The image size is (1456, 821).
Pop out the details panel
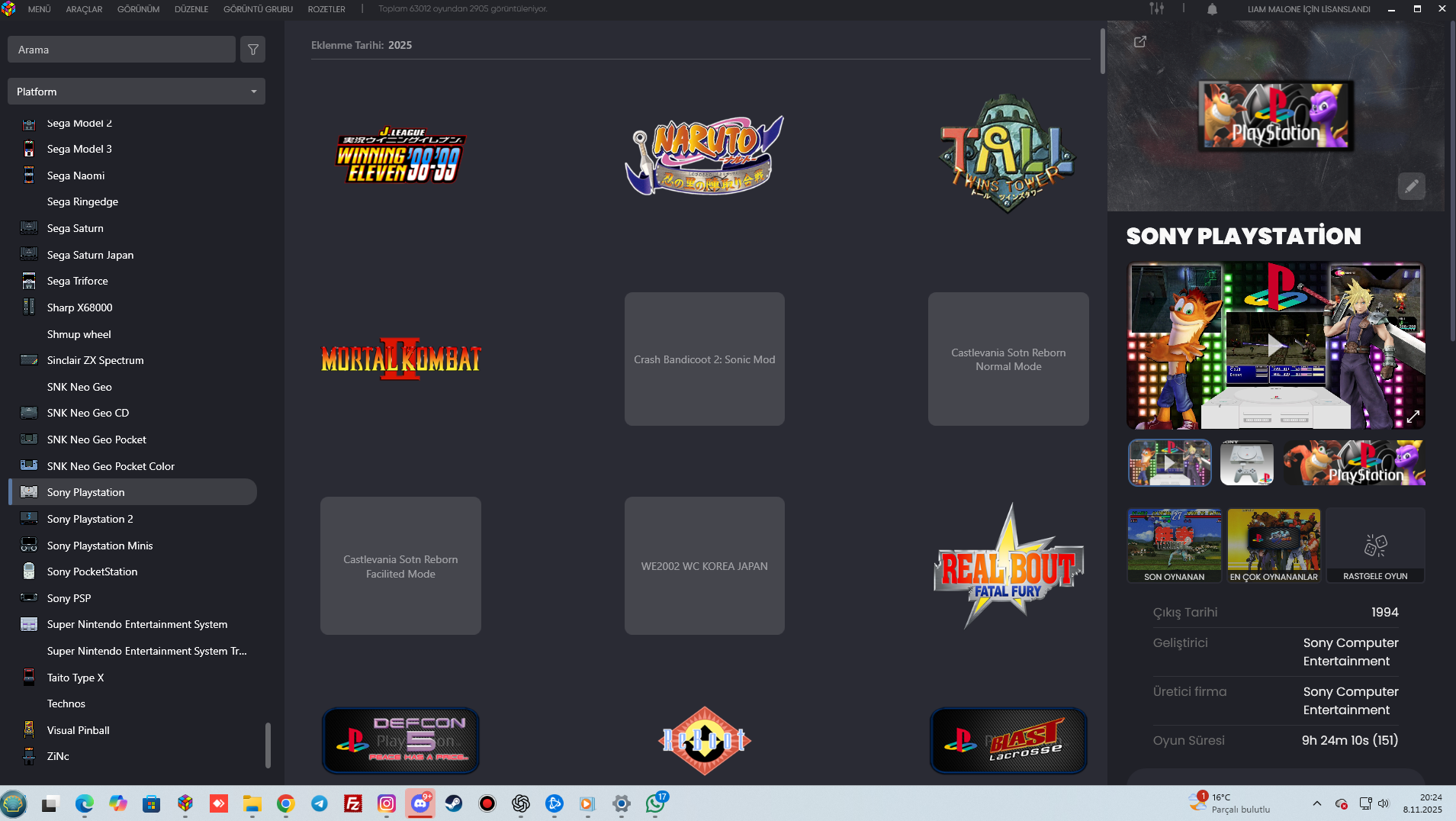(x=1140, y=42)
